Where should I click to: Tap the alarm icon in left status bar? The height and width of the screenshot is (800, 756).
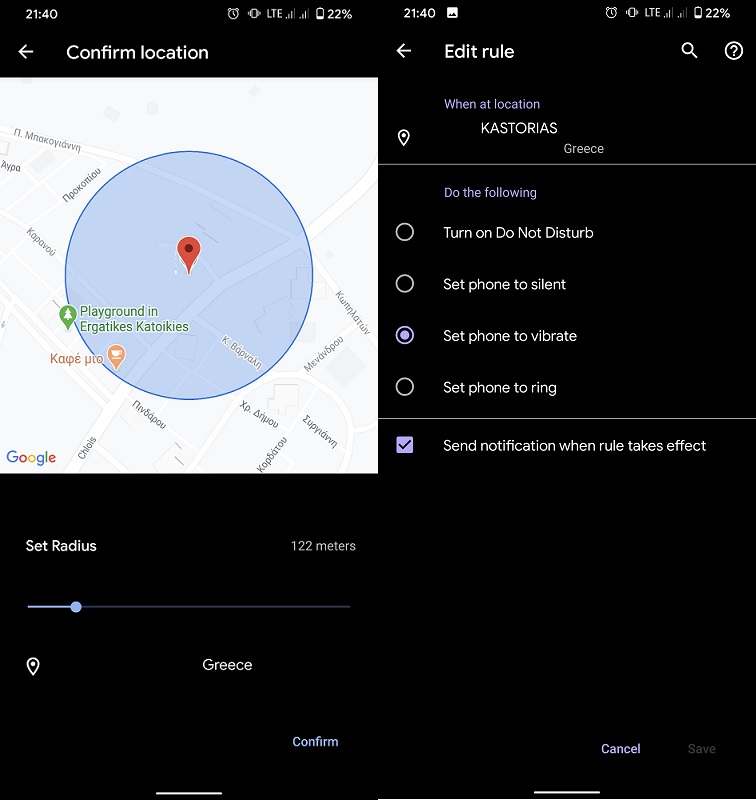[x=233, y=14]
